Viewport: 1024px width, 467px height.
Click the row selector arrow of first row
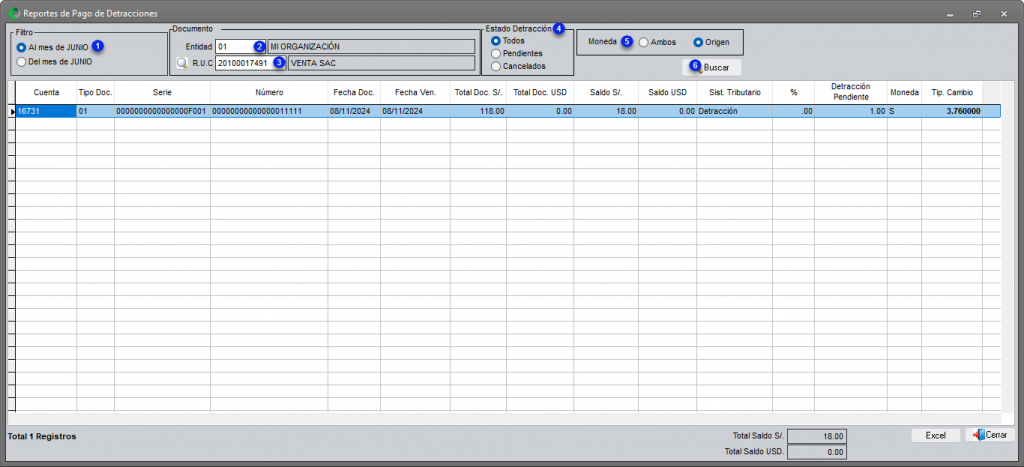click(12, 112)
